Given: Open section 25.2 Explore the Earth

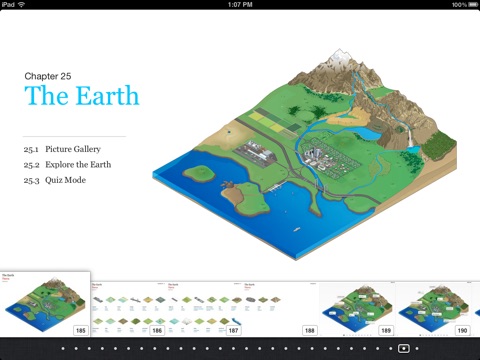Looking at the screenshot, I should pyautogui.click(x=67, y=165).
